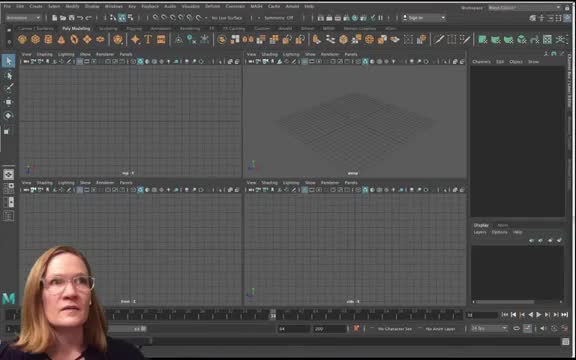Select the Paint Selection brush tool
This screenshot has height=360, width=576.
tap(9, 88)
